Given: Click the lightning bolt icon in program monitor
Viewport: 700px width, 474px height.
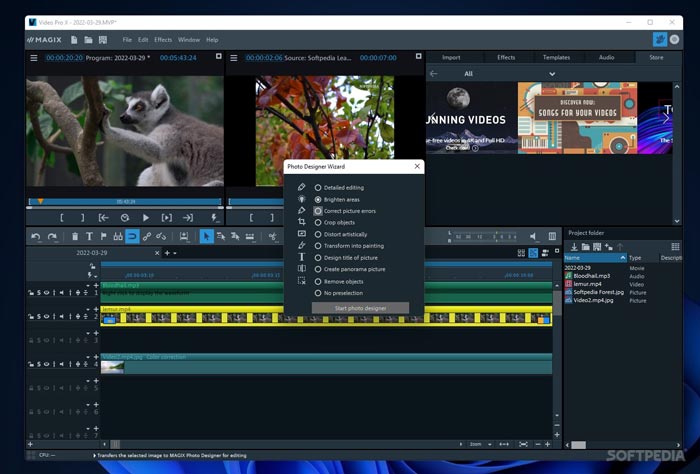Looking at the screenshot, I should (214, 218).
